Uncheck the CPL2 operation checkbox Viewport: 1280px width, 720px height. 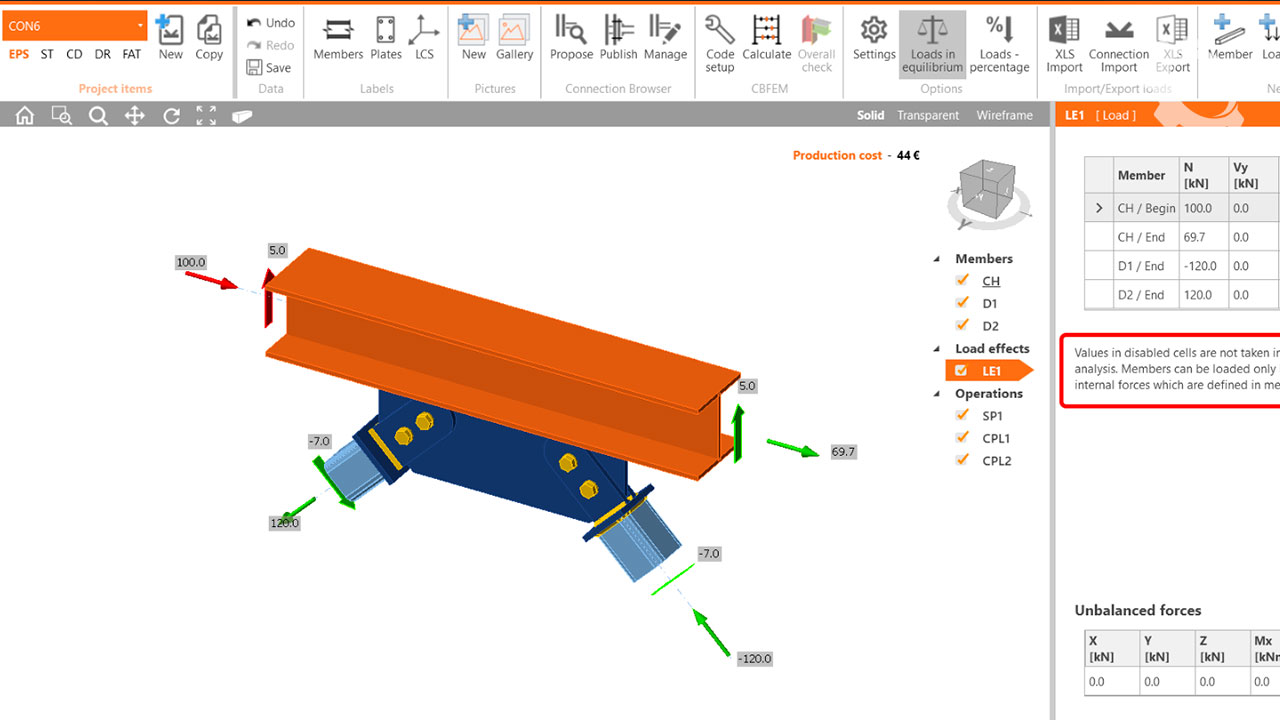pos(963,460)
